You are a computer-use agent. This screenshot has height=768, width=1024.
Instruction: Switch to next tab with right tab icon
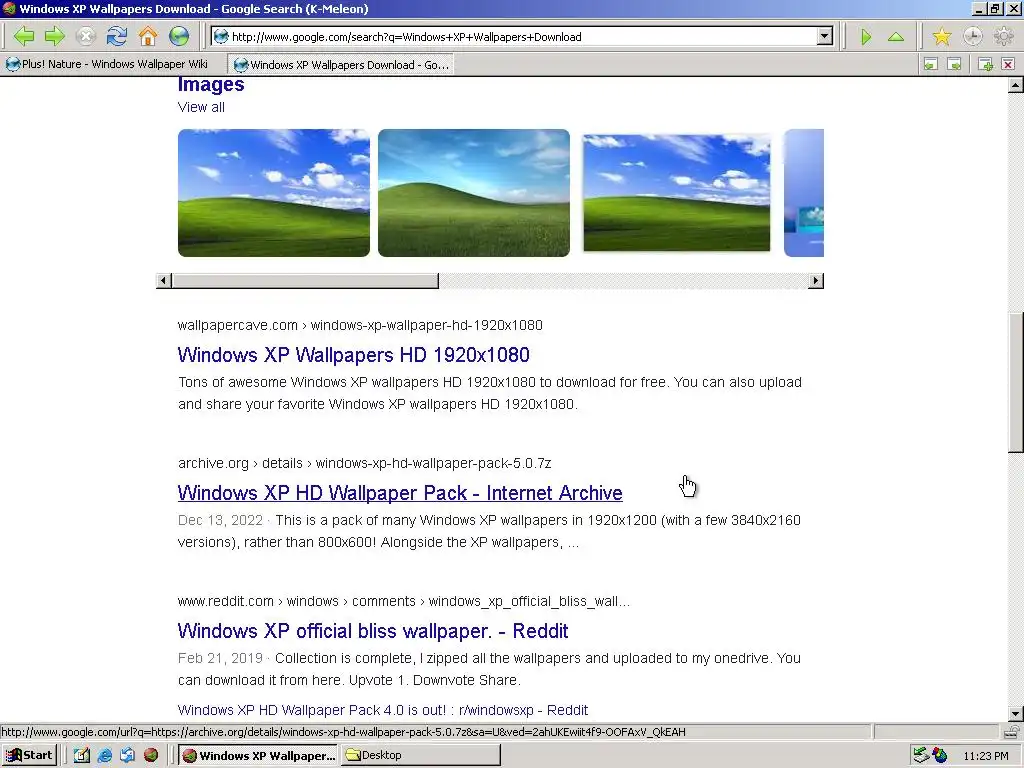pos(954,64)
